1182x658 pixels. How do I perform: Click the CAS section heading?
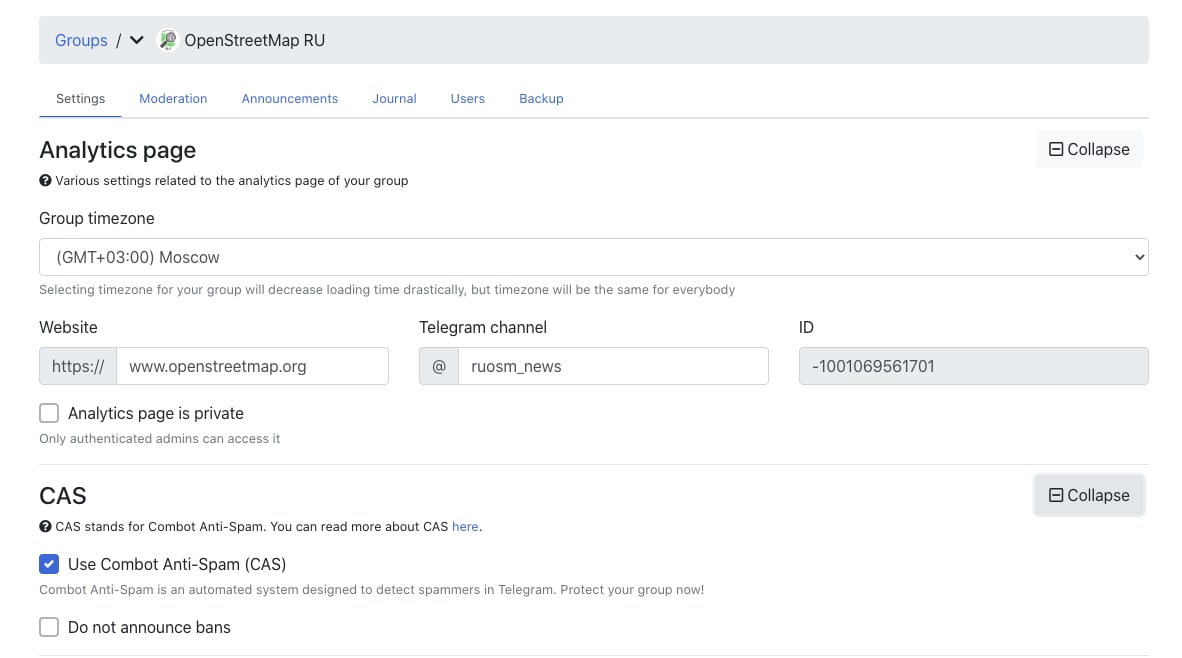(63, 496)
